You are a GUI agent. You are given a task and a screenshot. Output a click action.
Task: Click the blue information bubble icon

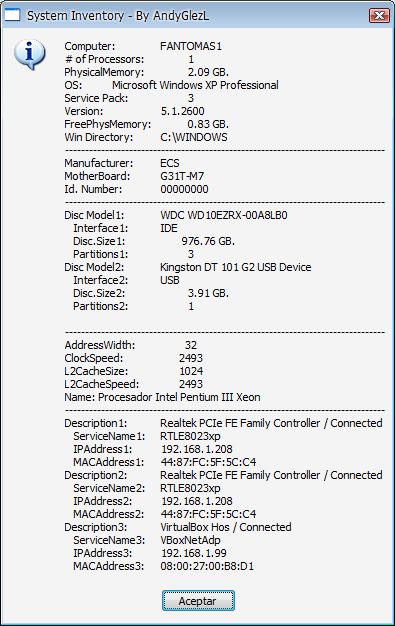[29, 55]
